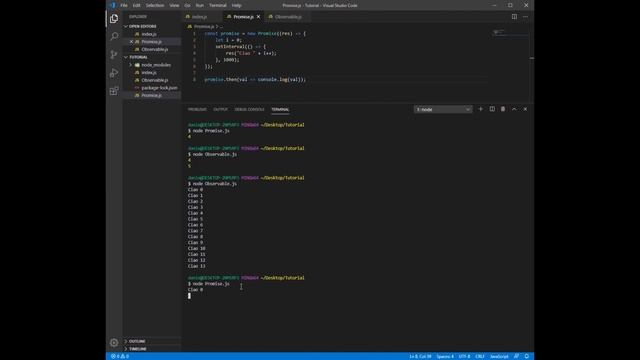The height and width of the screenshot is (360, 640).
Task: Click the JavaScript language mode status item
Action: 499,356
